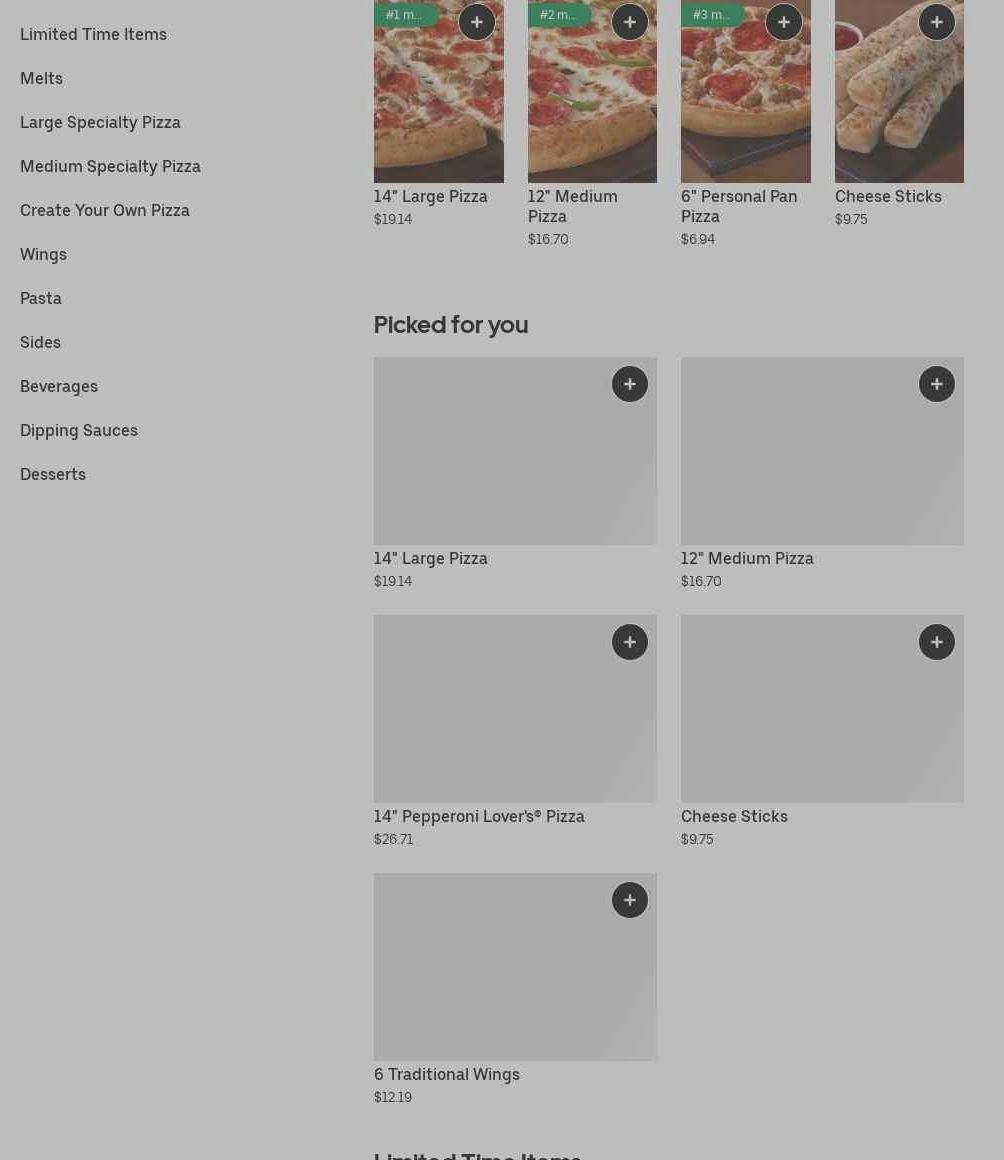
Task: Open Limited Time Items category
Action: [93, 34]
